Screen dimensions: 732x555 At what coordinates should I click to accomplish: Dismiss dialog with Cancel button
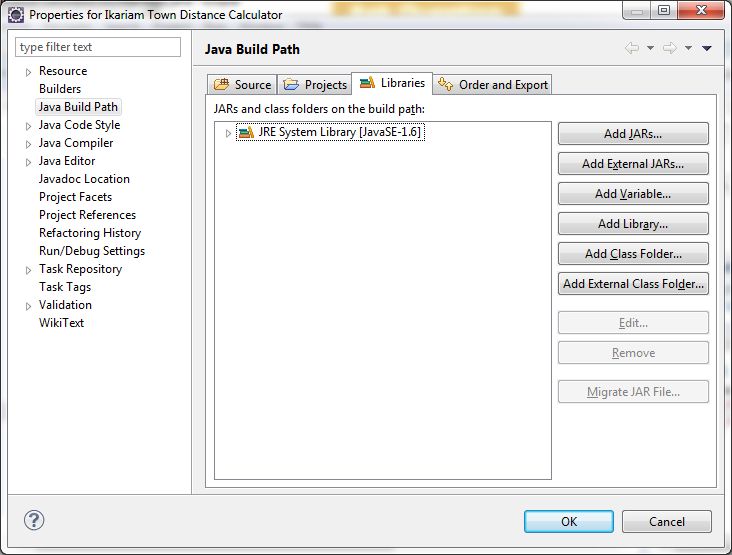[x=667, y=521]
